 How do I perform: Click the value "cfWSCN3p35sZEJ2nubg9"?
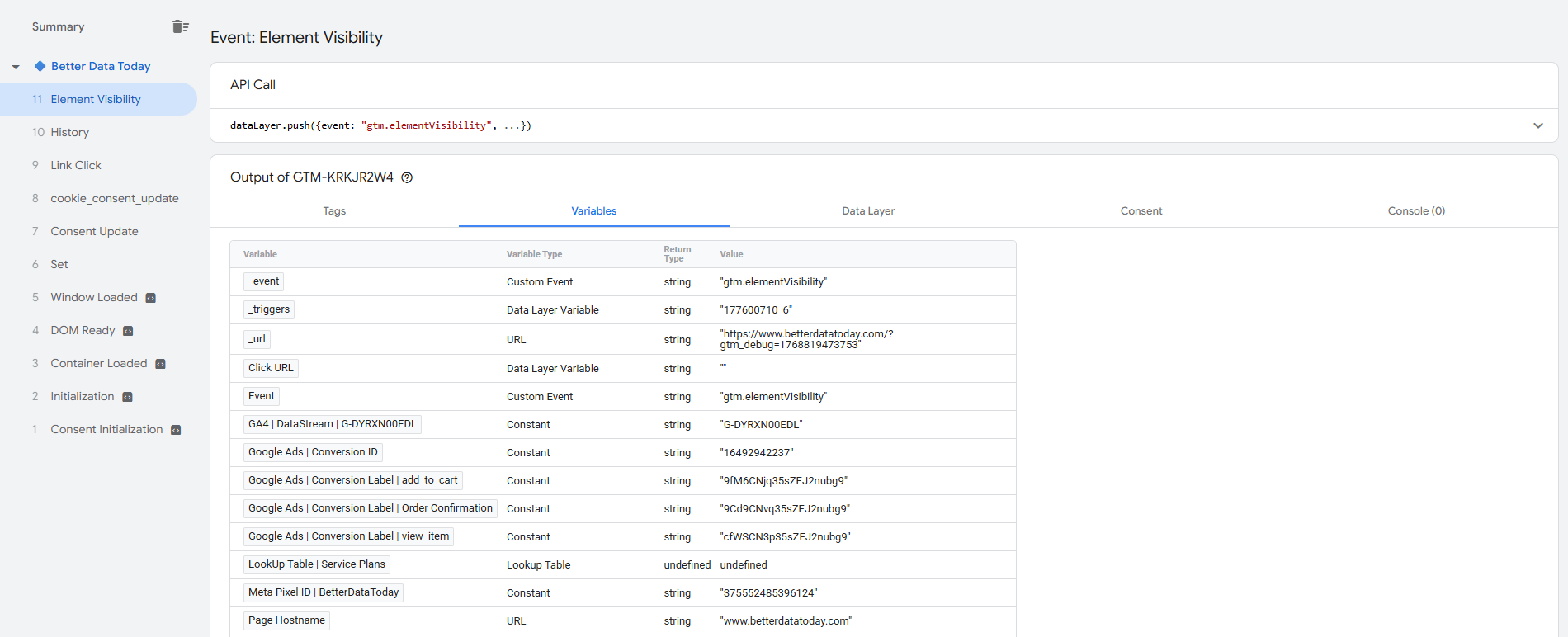(785, 537)
